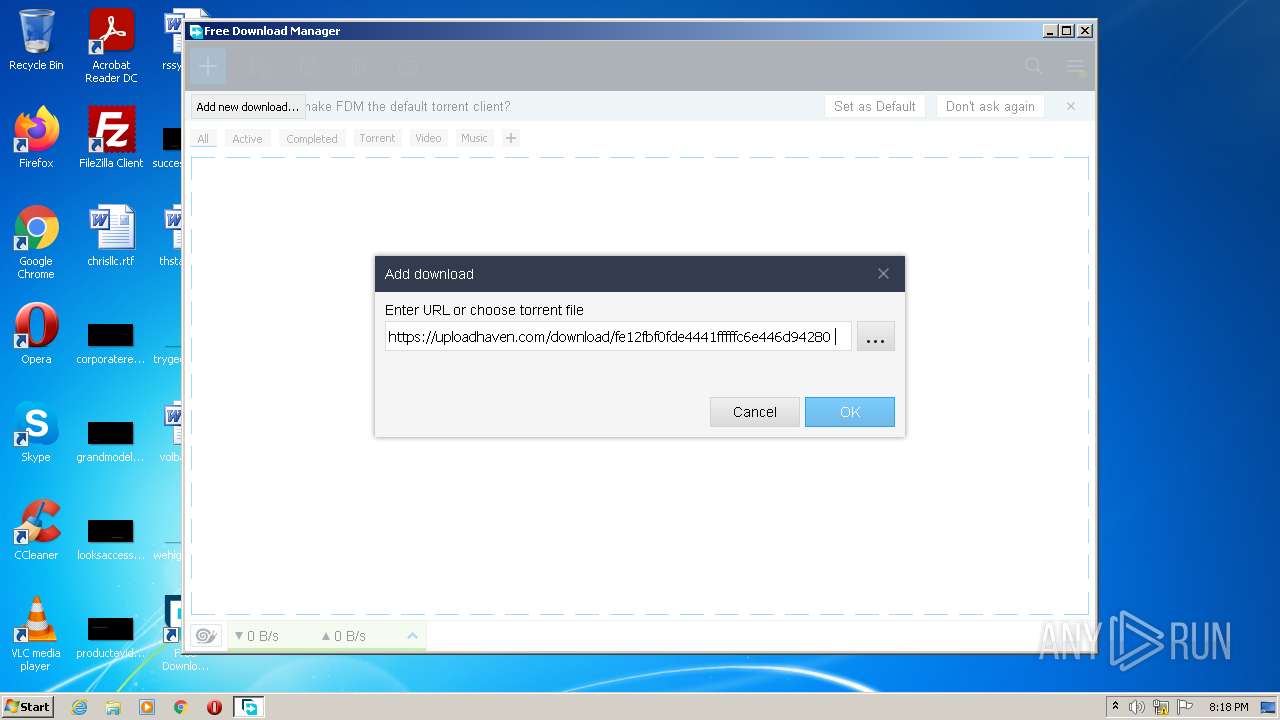
Task: Select the grandmodel... desktop file
Action: pyautogui.click(x=111, y=439)
